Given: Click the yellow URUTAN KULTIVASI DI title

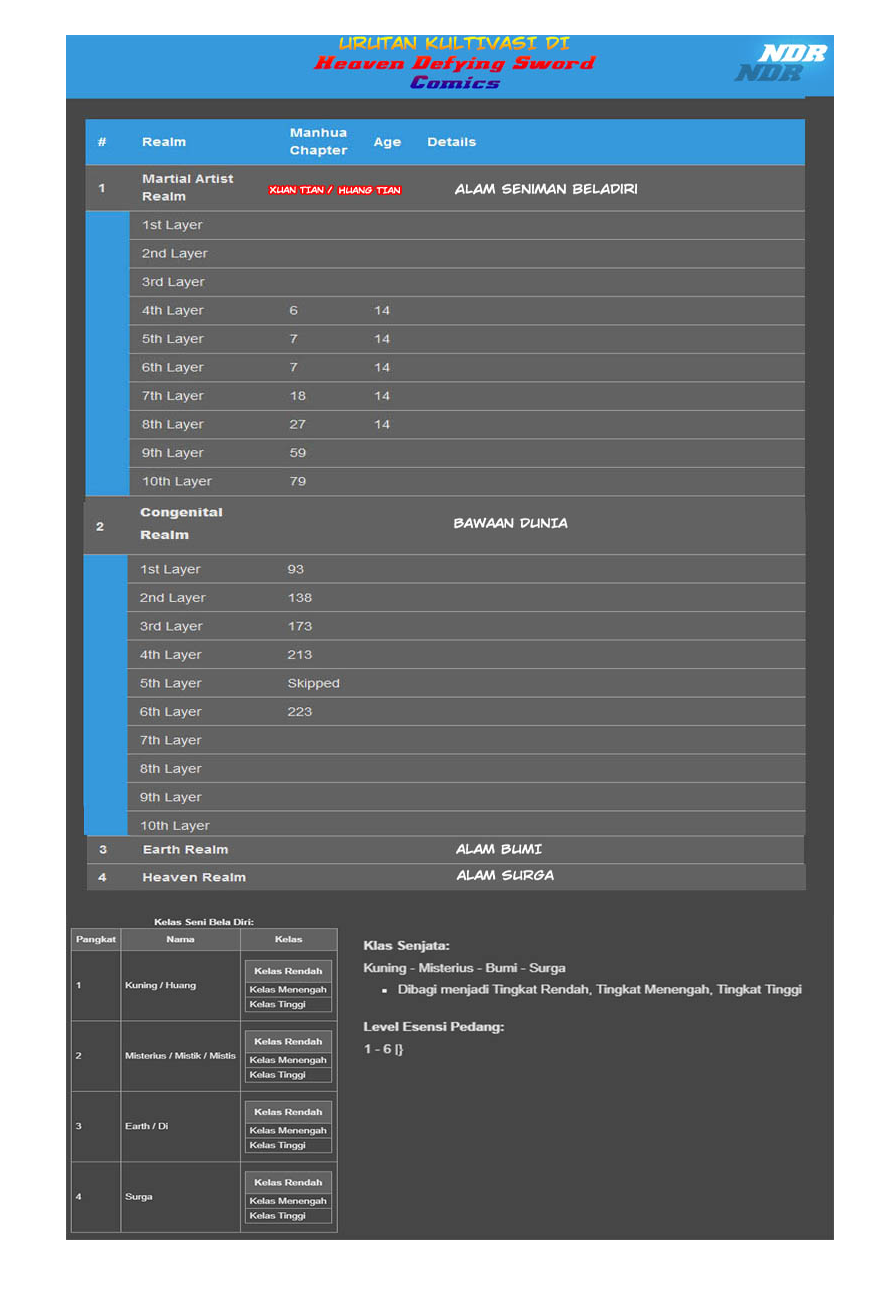Looking at the screenshot, I should (455, 44).
